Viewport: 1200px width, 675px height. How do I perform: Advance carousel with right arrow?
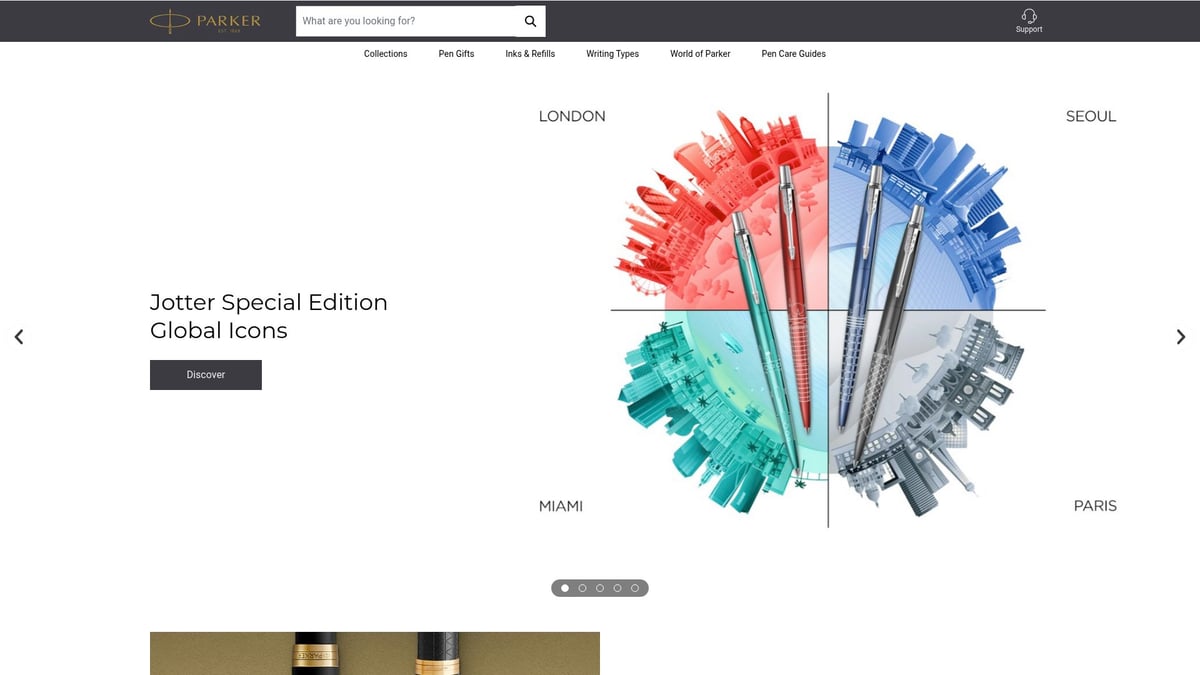click(1181, 337)
